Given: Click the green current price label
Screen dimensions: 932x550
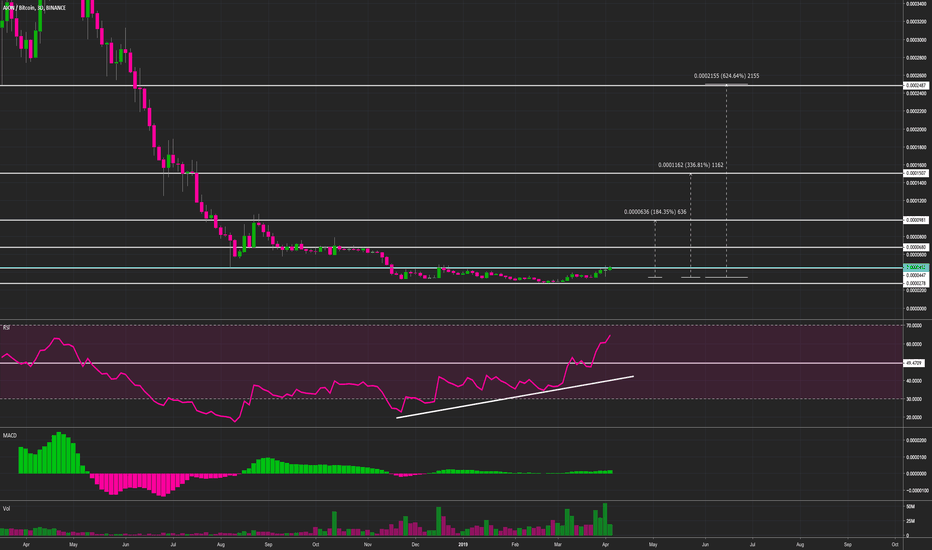Looking at the screenshot, I should click(915, 268).
